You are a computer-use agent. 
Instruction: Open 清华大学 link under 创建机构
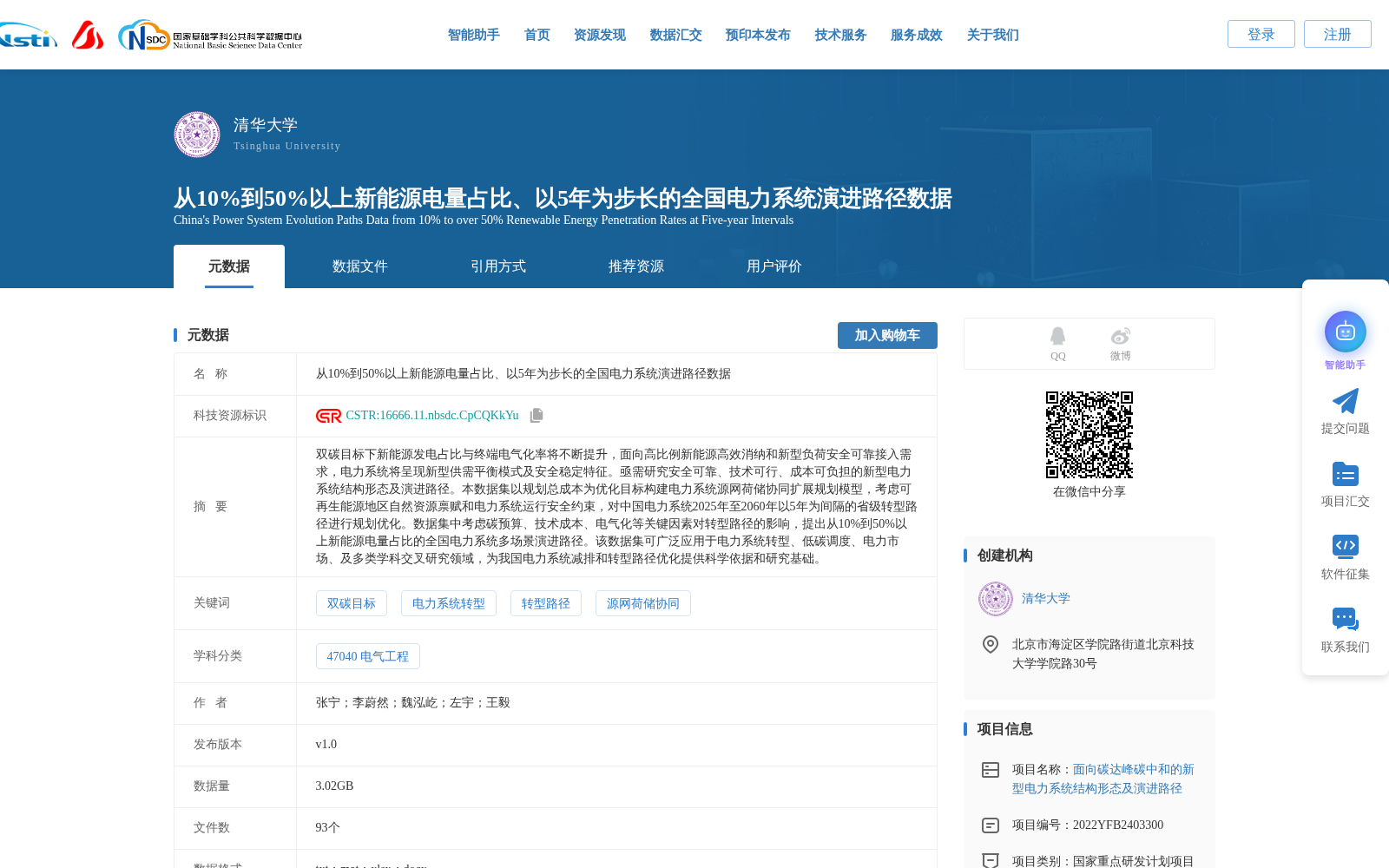coord(1045,599)
